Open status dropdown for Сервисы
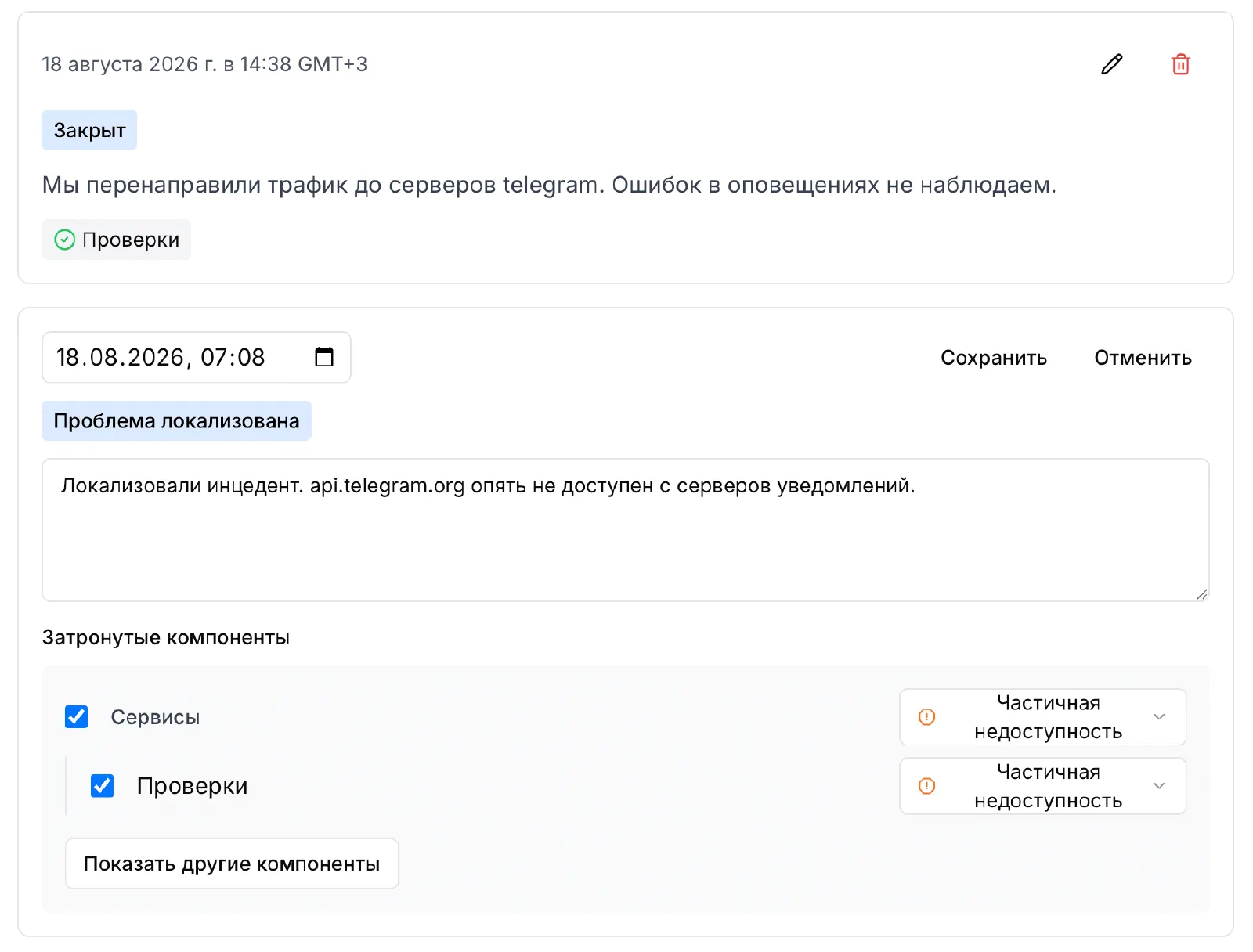Viewport: 1253px width, 952px height. 1042,717
